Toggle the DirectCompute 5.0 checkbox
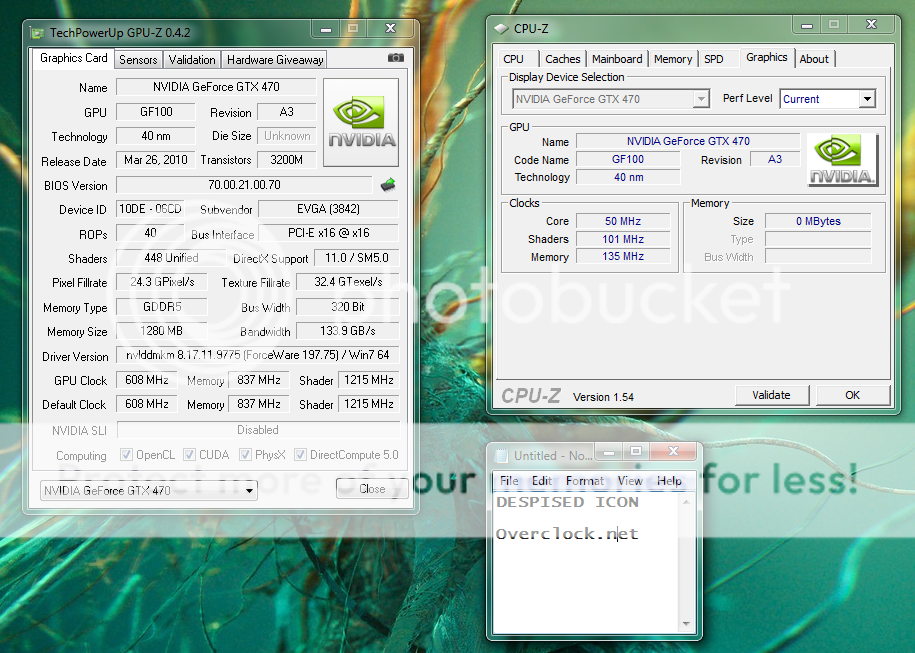The height and width of the screenshot is (653, 915). coord(300,455)
